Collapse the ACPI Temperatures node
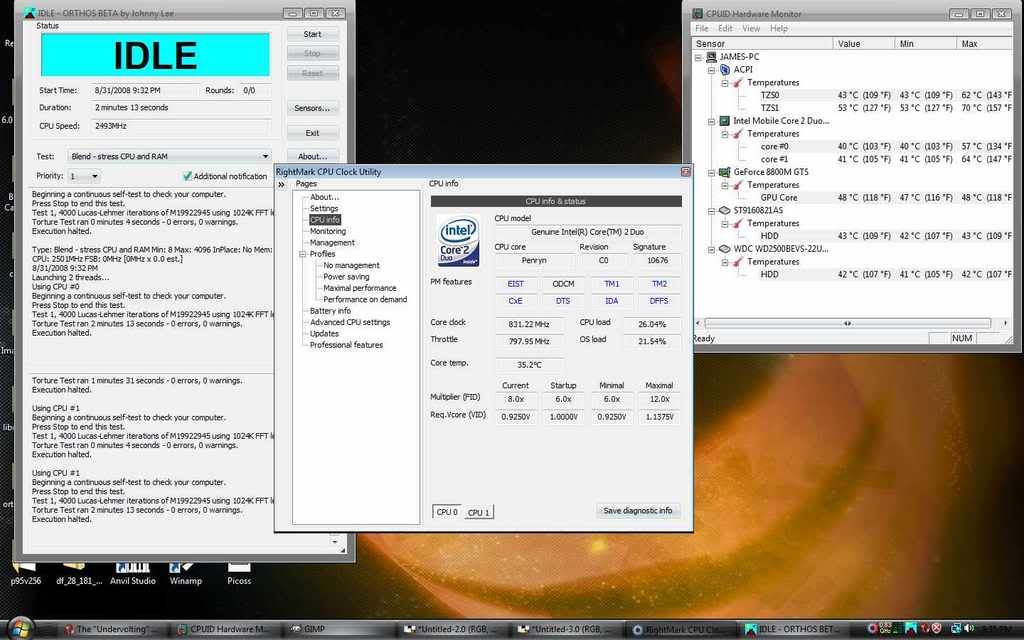 click(724, 83)
